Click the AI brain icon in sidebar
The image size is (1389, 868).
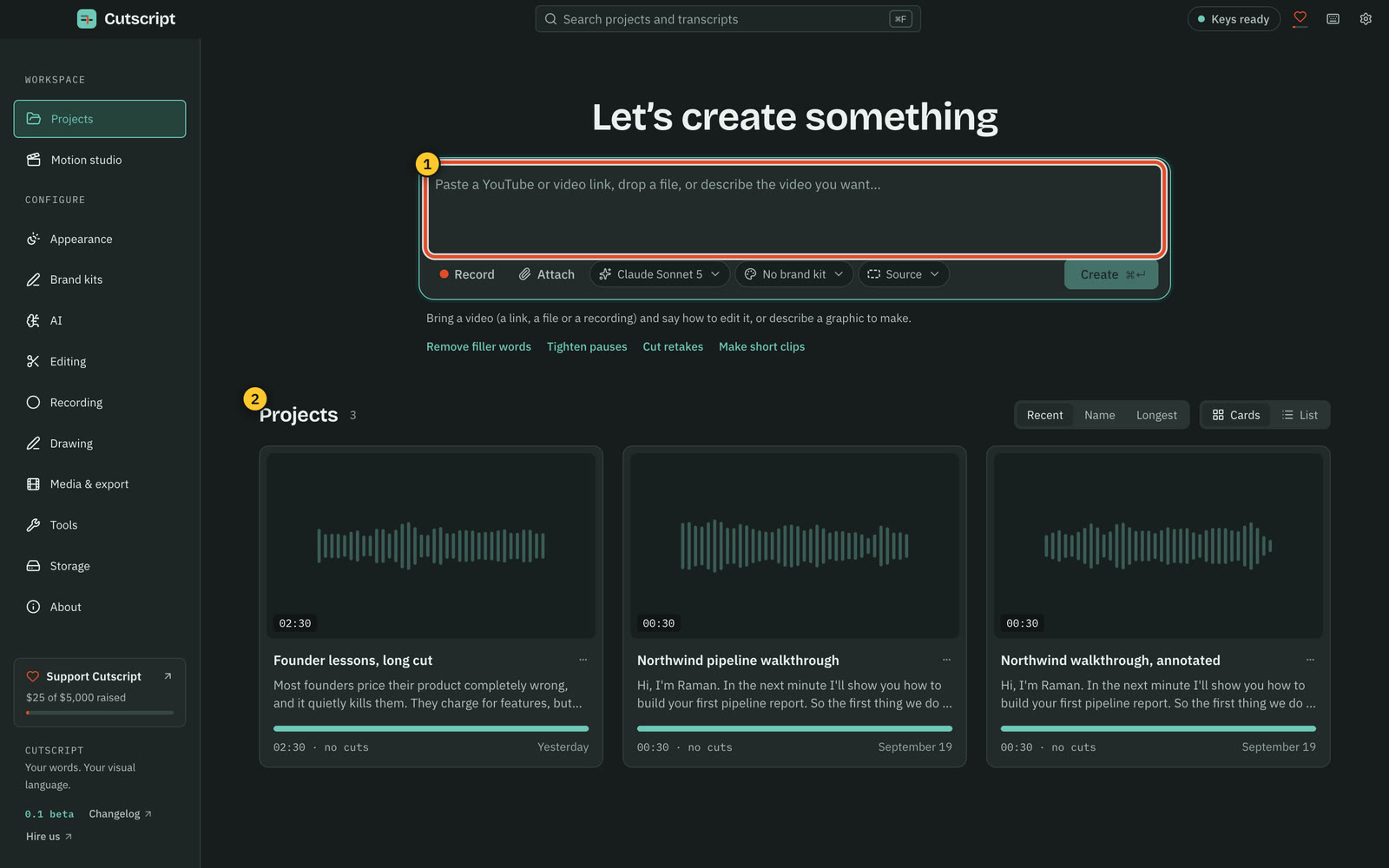click(x=33, y=320)
